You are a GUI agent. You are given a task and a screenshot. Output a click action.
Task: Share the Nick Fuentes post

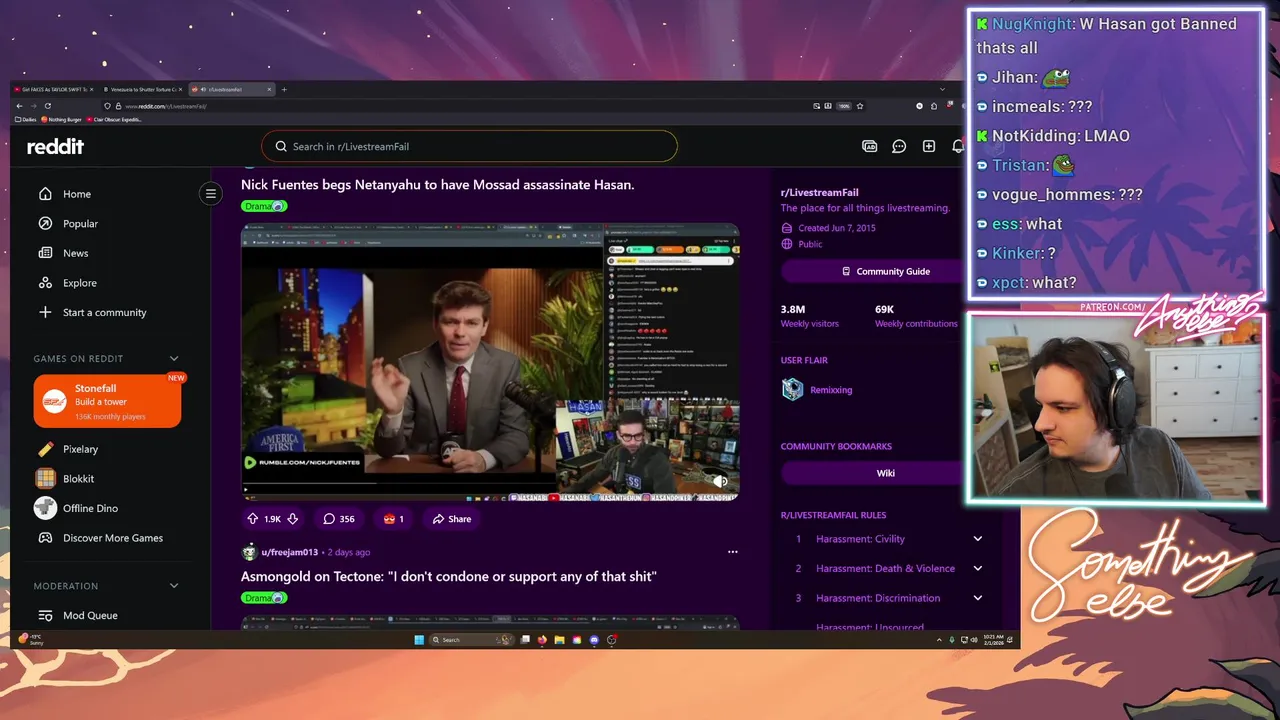451,519
